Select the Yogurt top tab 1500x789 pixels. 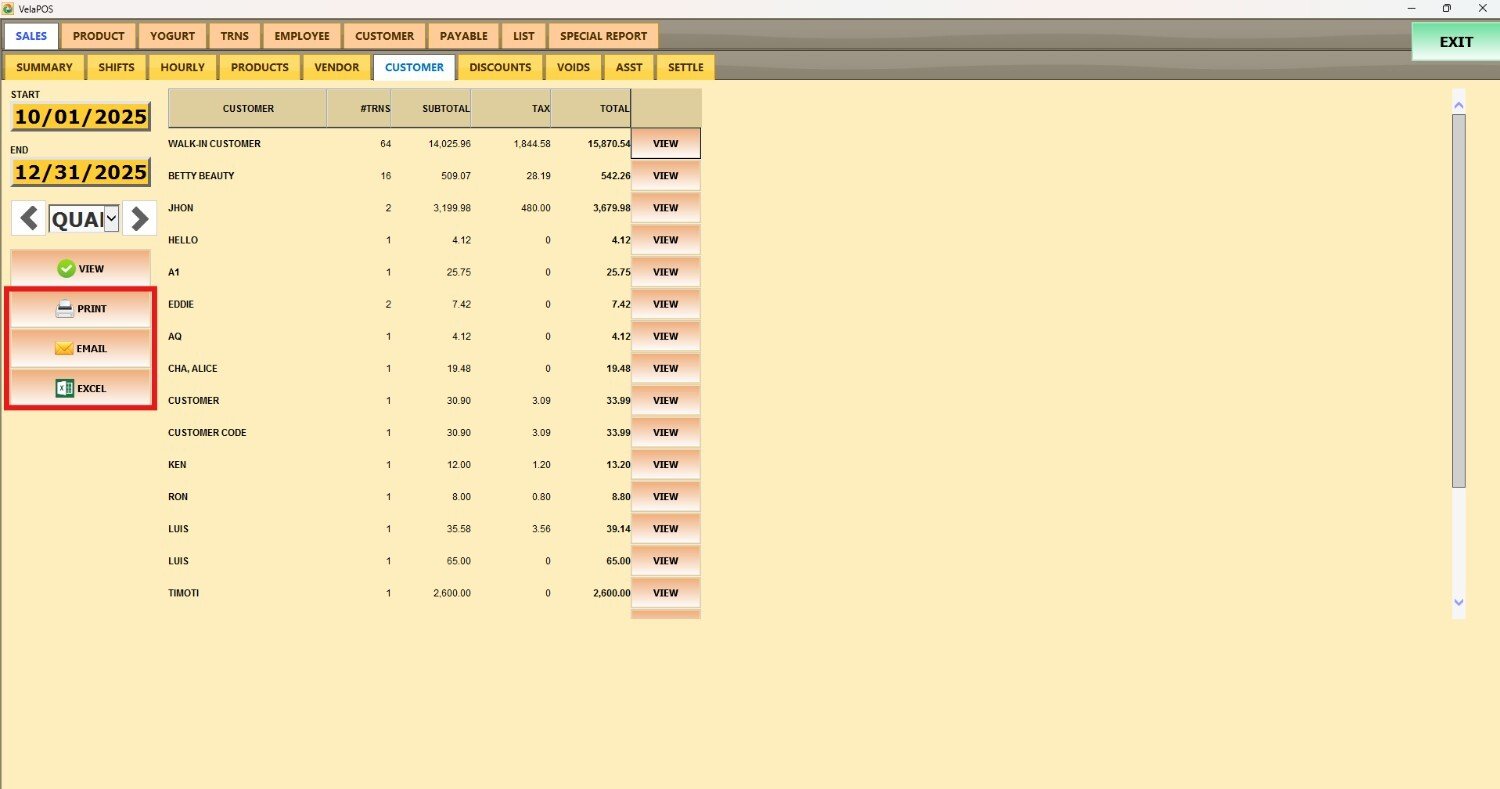pyautogui.click(x=172, y=36)
